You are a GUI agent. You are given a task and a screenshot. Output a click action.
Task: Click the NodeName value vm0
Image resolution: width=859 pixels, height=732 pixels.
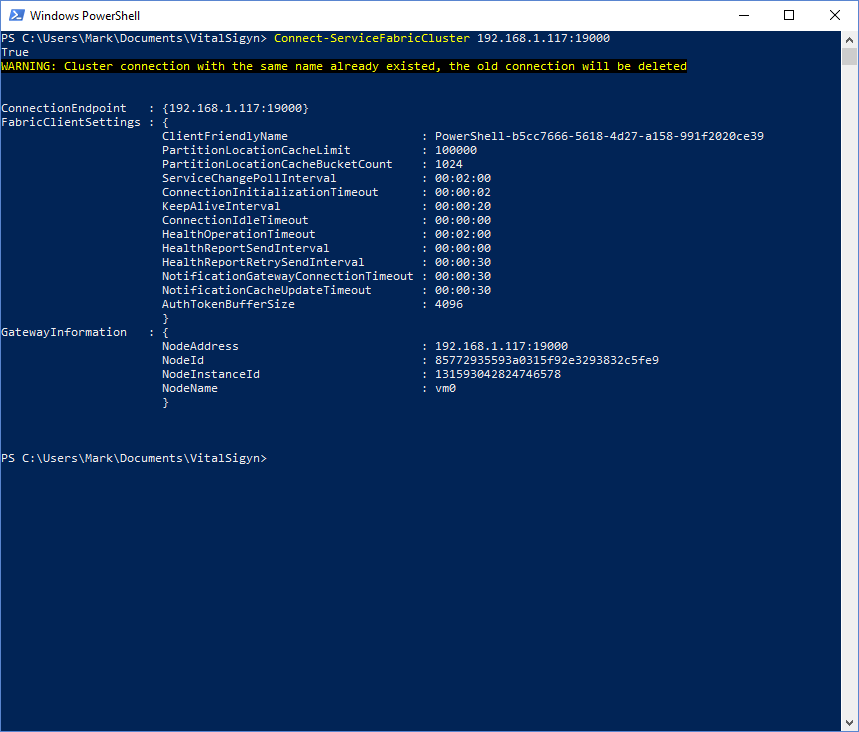click(445, 388)
